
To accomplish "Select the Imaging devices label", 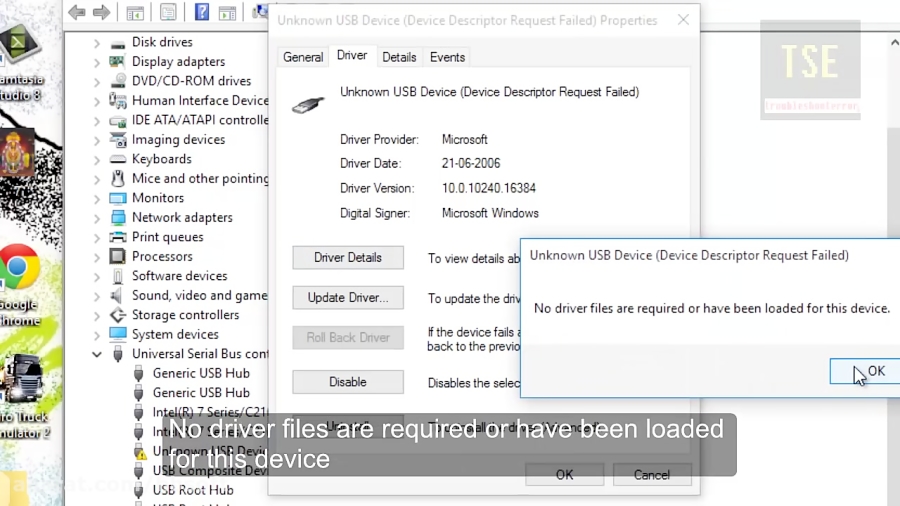I will click(179, 139).
